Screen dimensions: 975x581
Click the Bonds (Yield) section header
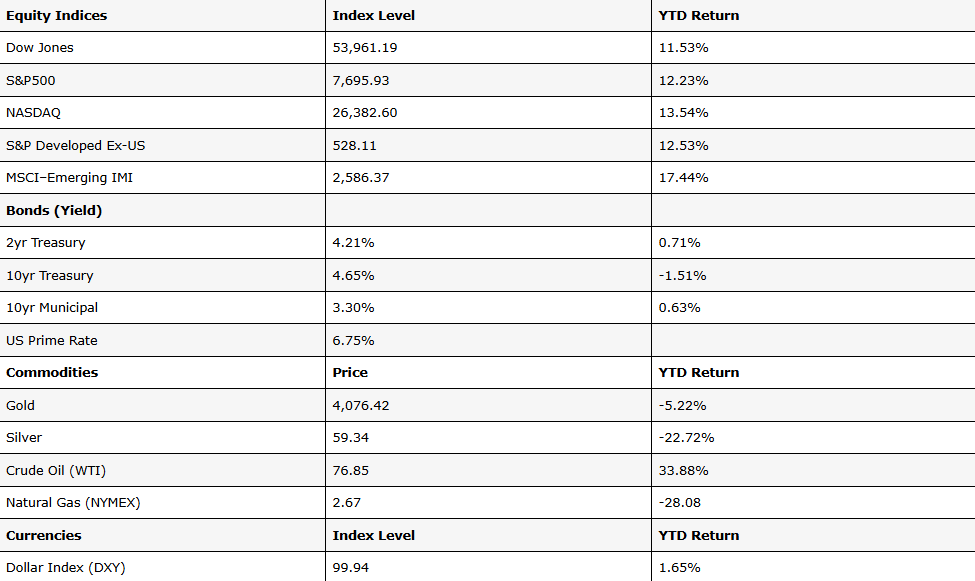pos(54,211)
